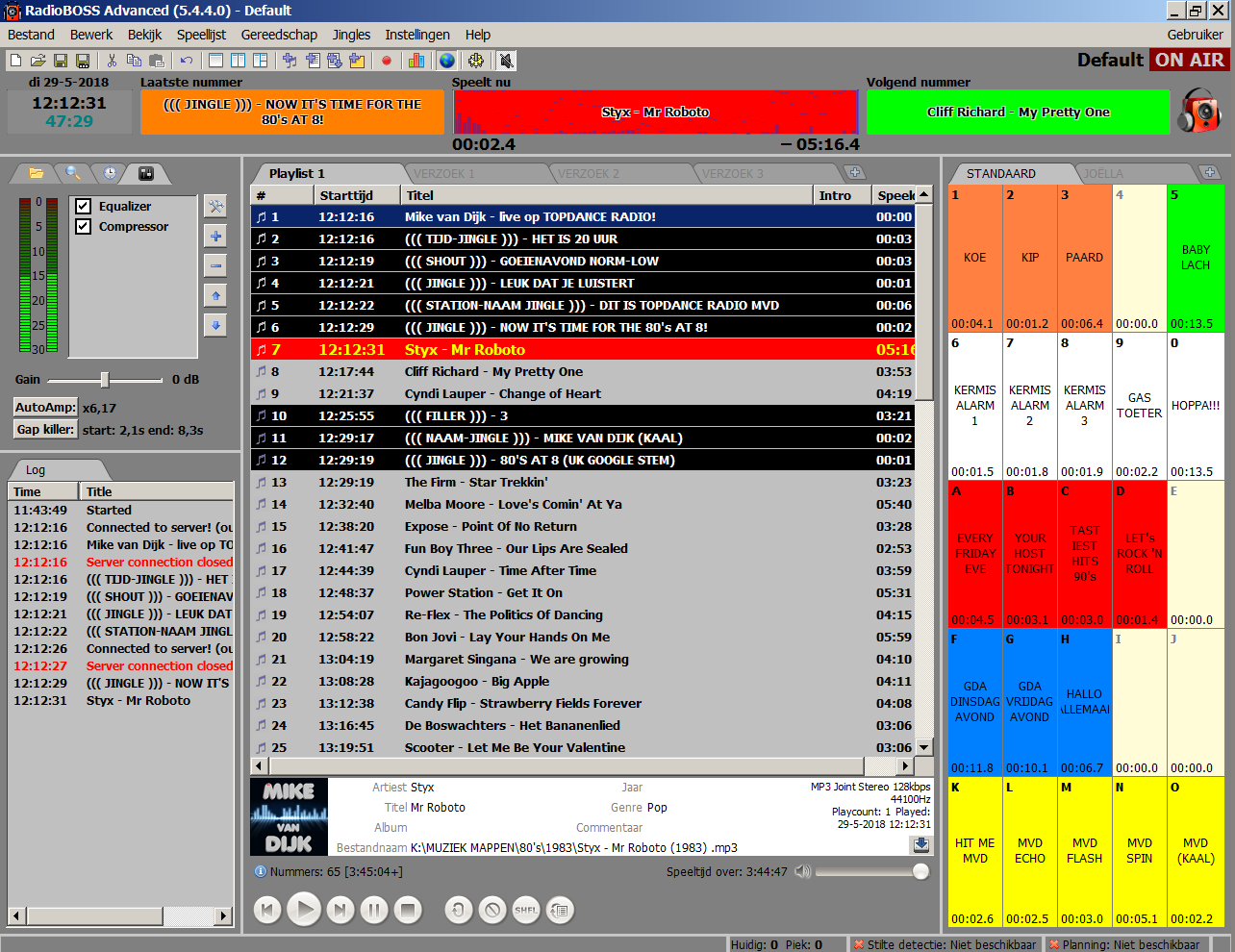The image size is (1235, 952).
Task: Open the Bestand menu
Action: coord(31,35)
